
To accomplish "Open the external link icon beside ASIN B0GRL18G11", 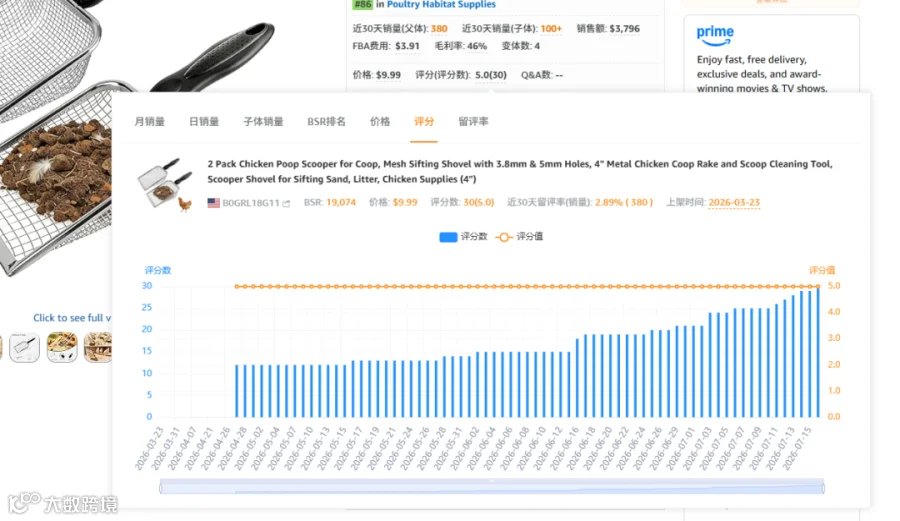I will pos(286,203).
